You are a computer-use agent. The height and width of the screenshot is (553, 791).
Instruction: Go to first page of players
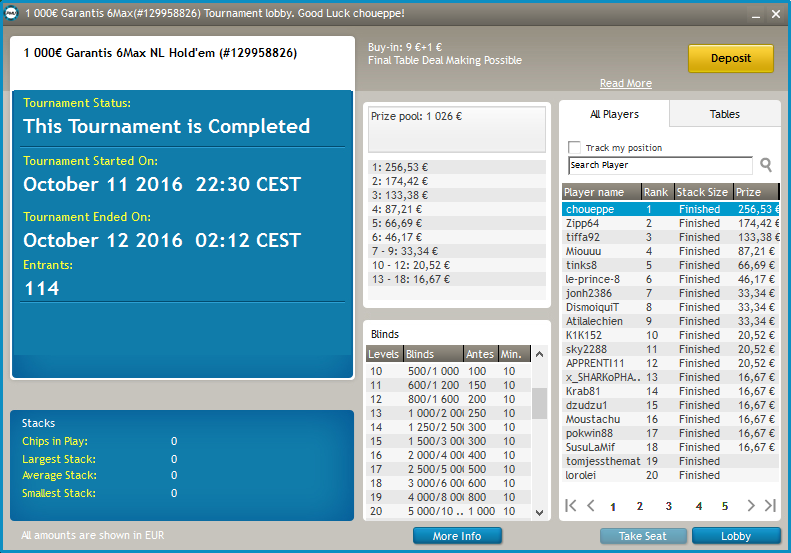(x=571, y=506)
